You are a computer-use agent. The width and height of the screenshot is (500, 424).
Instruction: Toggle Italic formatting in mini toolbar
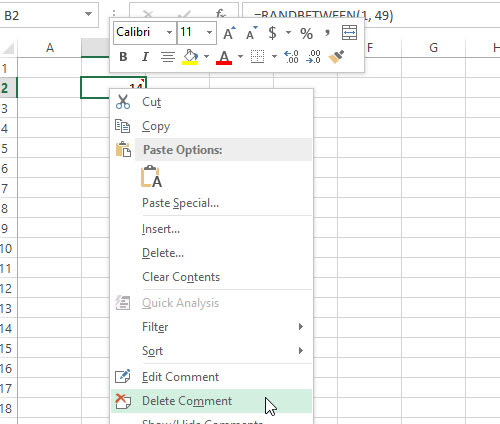(145, 57)
